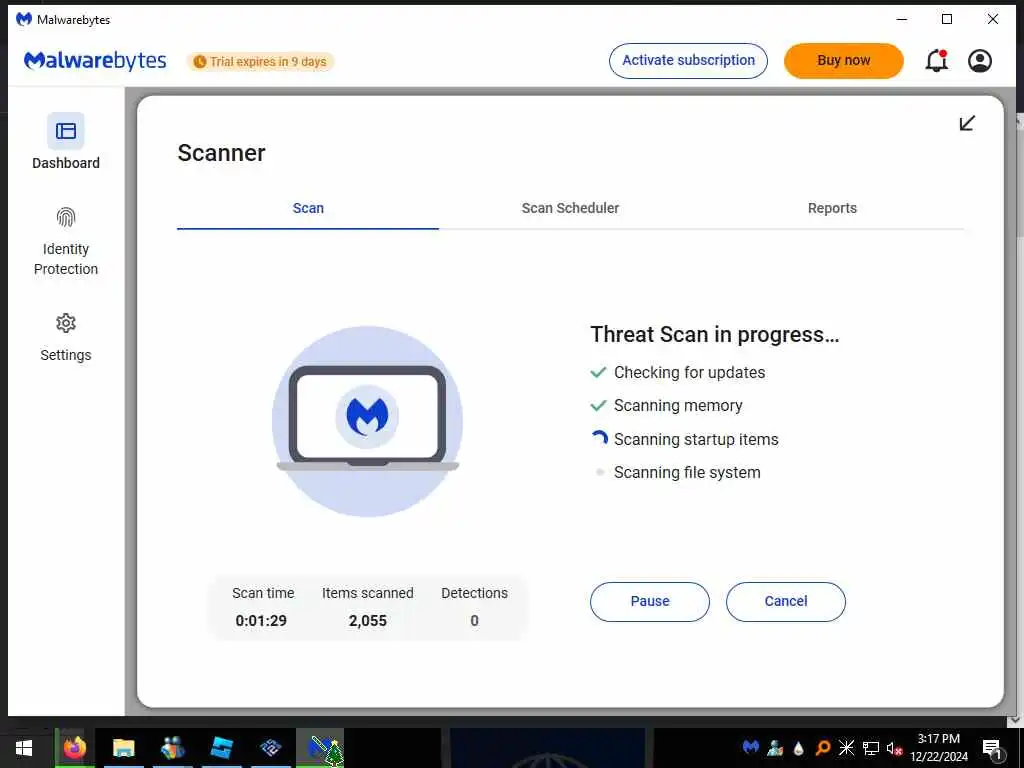This screenshot has width=1024, height=768.
Task: Click the Trial expires in 9 days badge
Action: [261, 61]
